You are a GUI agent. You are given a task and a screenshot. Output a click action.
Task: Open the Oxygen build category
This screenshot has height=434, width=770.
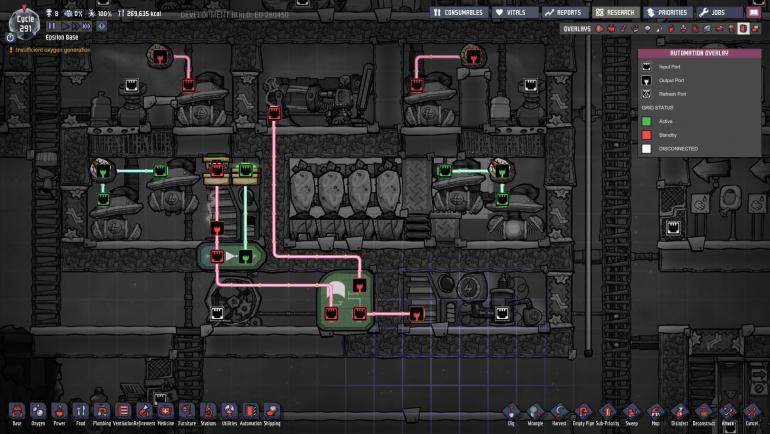pyautogui.click(x=38, y=411)
